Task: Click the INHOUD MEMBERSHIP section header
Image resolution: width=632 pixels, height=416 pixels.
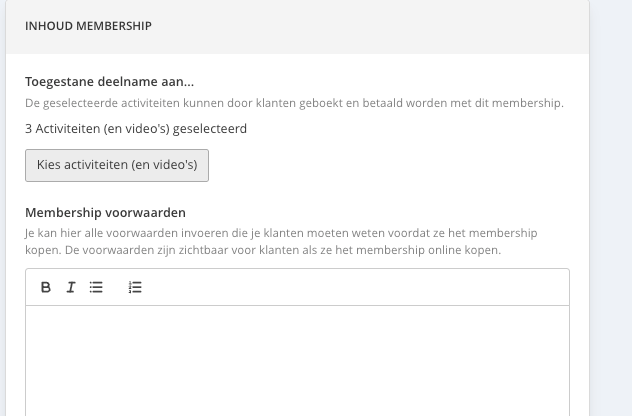Action: click(x=88, y=26)
